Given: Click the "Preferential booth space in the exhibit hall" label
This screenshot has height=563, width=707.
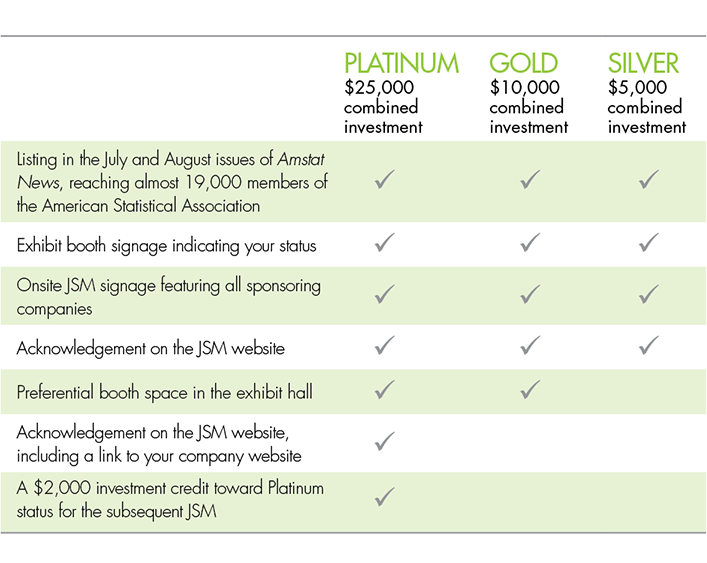Looking at the screenshot, I should coord(164,392).
